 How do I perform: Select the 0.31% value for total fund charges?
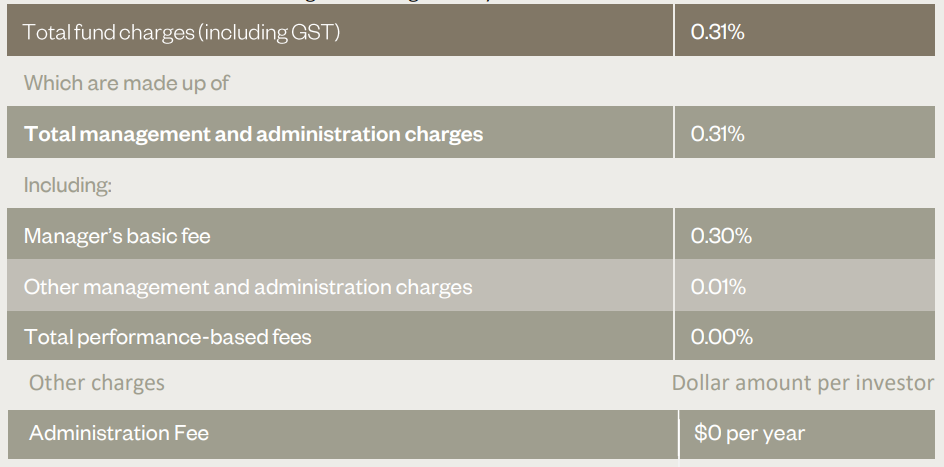pyautogui.click(x=717, y=32)
